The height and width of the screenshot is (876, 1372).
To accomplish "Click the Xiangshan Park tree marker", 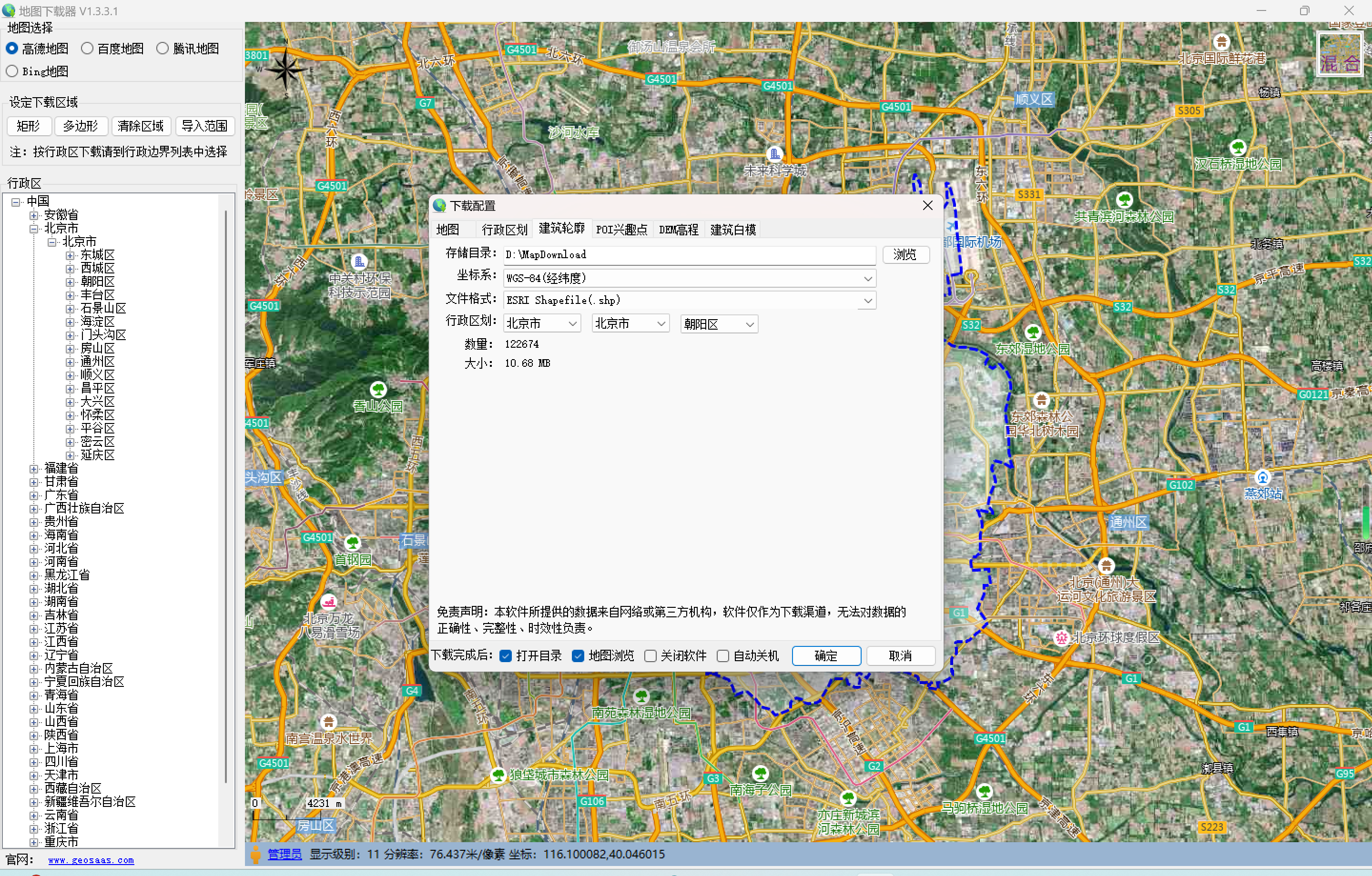I will point(378,390).
